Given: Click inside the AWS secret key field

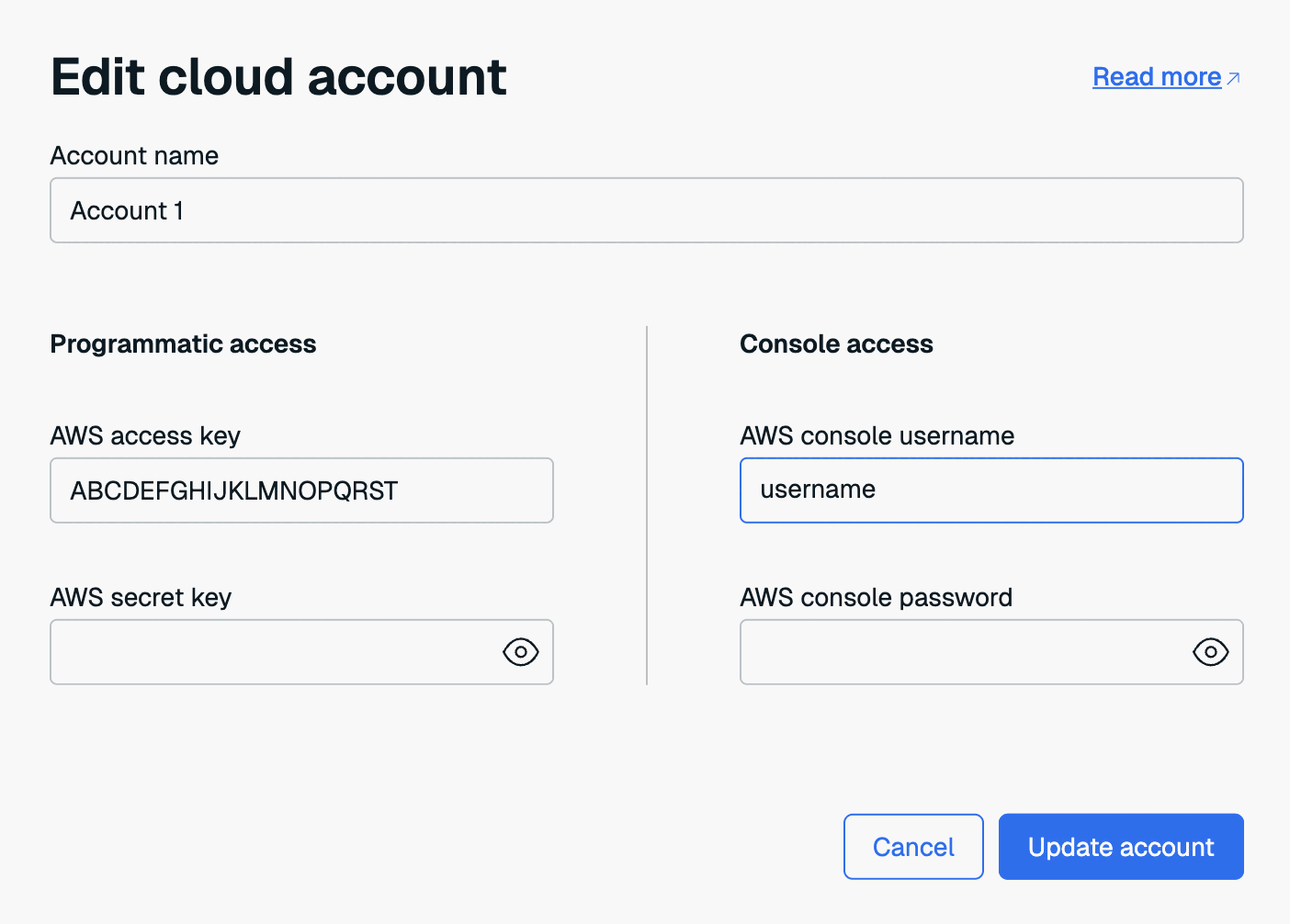Looking at the screenshot, I should pos(271,652).
